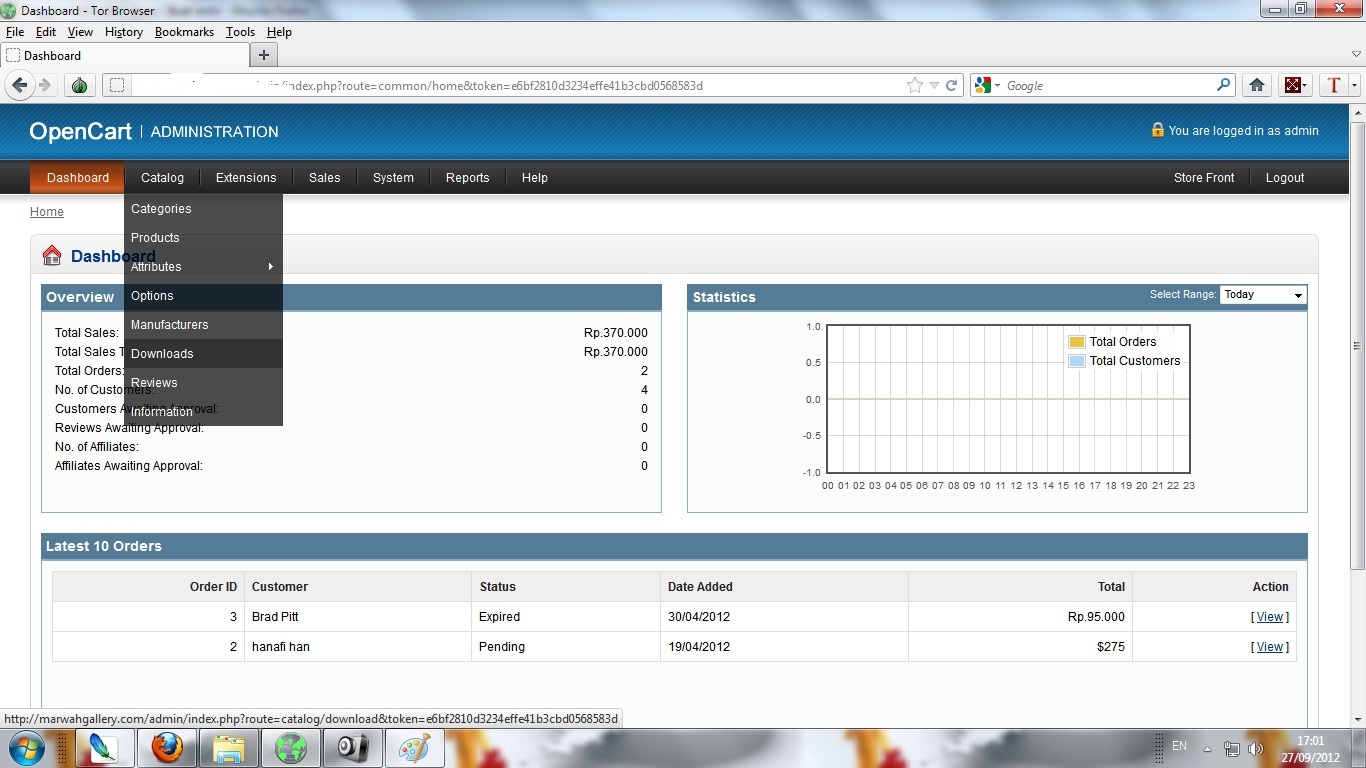
Task: Click the Total Customers legend color swatch
Action: (x=1076, y=361)
